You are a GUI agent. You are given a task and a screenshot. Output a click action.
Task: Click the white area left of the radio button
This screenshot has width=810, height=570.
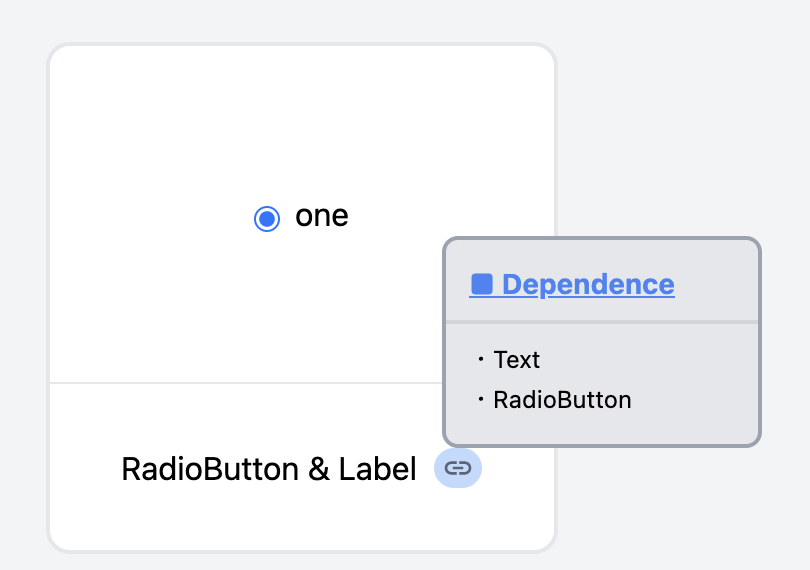pos(150,218)
